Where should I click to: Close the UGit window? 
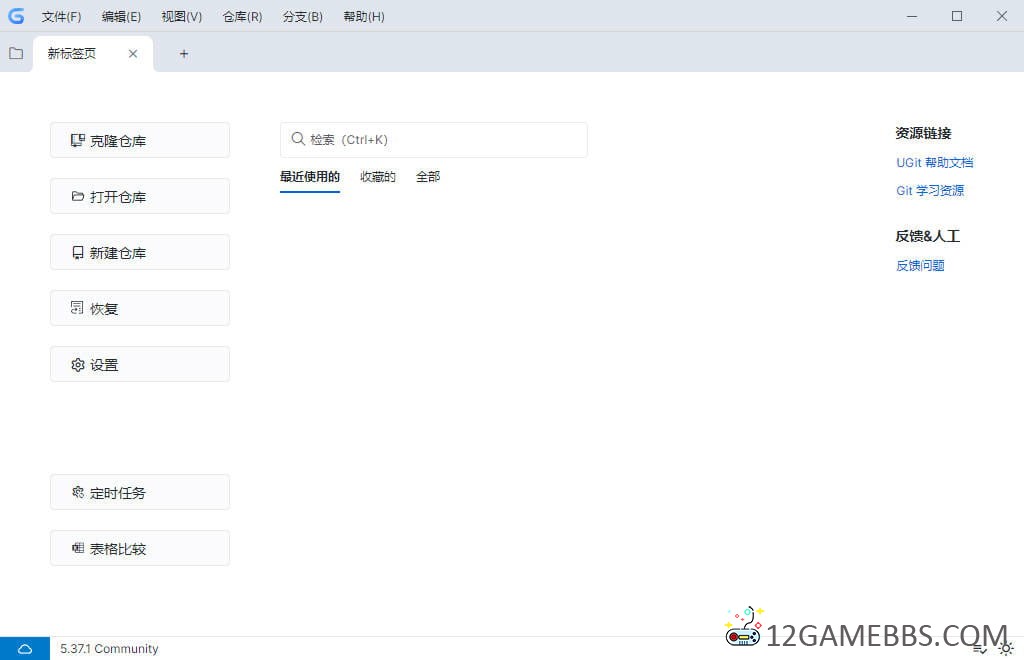[1001, 16]
